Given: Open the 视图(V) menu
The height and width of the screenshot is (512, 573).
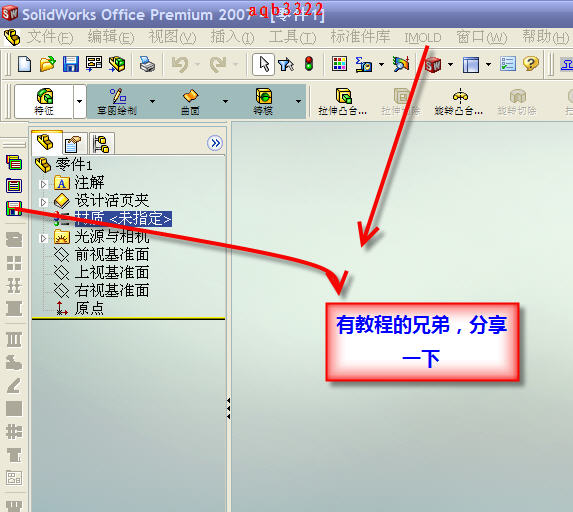Looking at the screenshot, I should click(x=172, y=37).
